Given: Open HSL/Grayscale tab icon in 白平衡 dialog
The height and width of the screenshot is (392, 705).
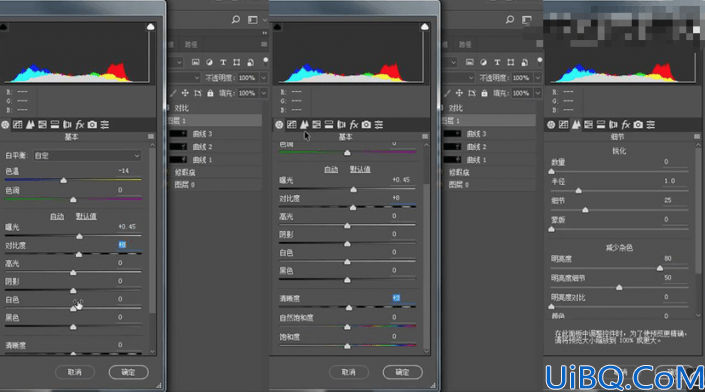Looking at the screenshot, I should pos(42,125).
